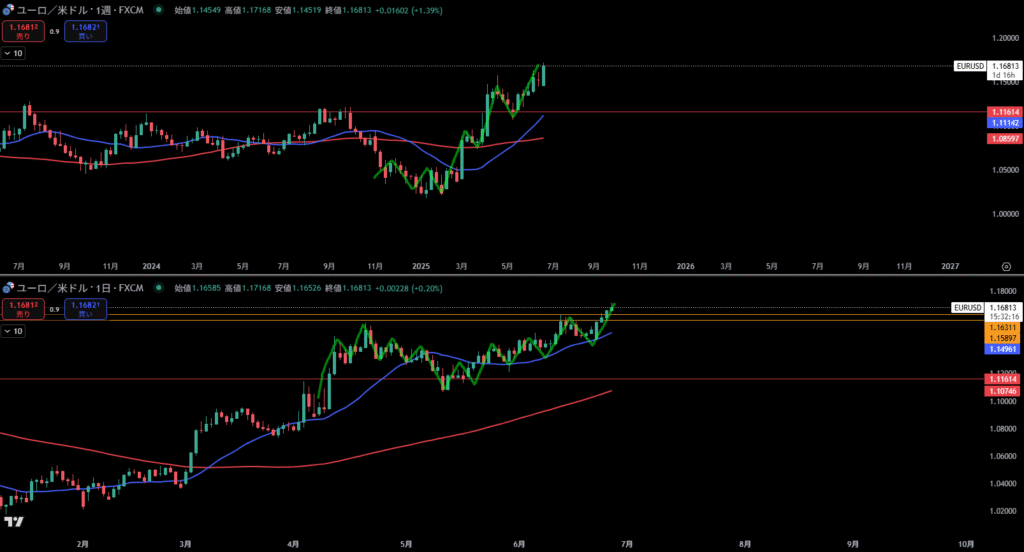1024x552 pixels.
Task: Click the 1.04000 level on daily price axis
Action: pyautogui.click(x=1002, y=483)
